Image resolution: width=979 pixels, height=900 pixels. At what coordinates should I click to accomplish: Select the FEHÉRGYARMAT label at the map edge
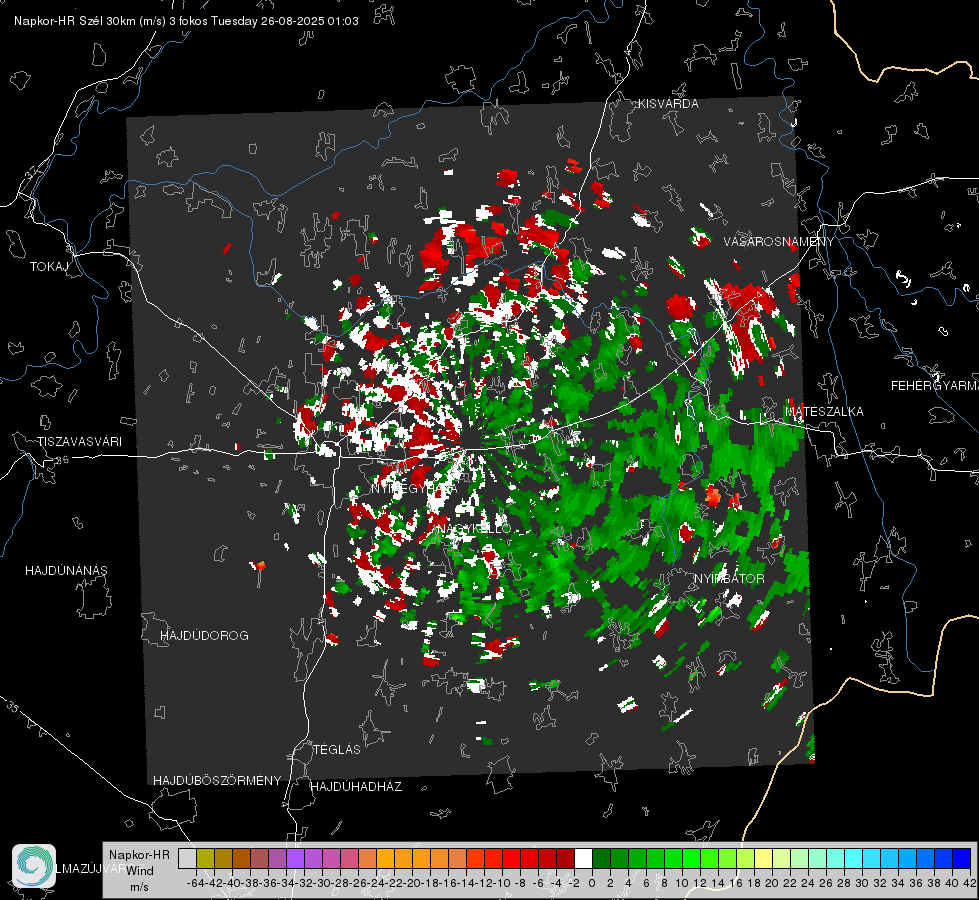pos(934,386)
